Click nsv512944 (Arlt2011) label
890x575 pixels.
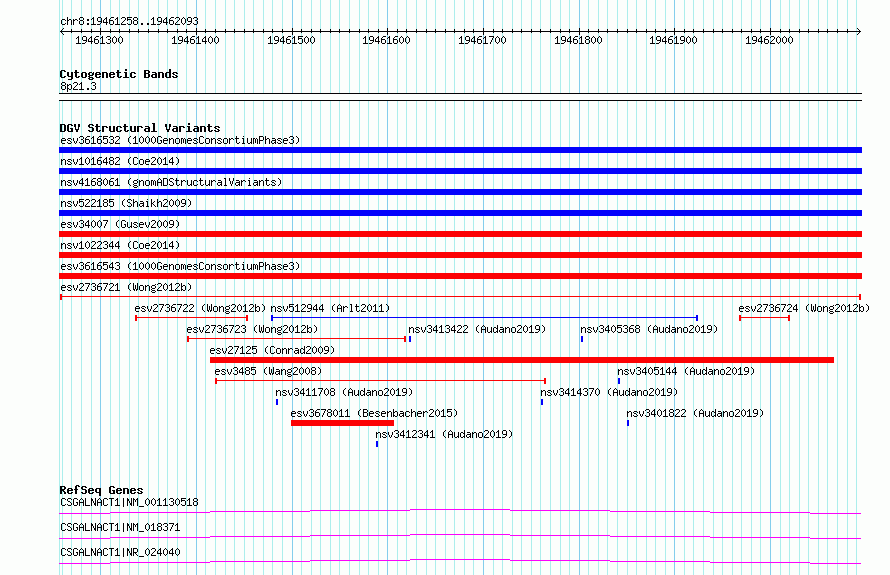pos(330,308)
